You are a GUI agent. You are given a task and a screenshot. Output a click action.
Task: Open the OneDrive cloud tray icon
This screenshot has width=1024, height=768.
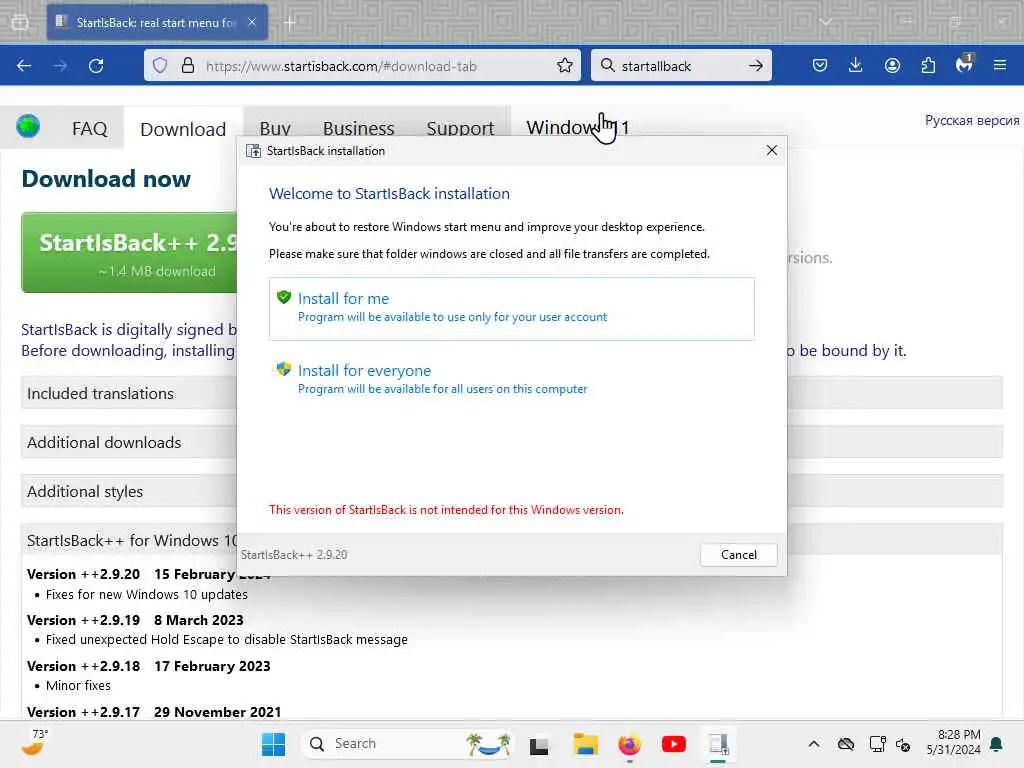(x=846, y=744)
